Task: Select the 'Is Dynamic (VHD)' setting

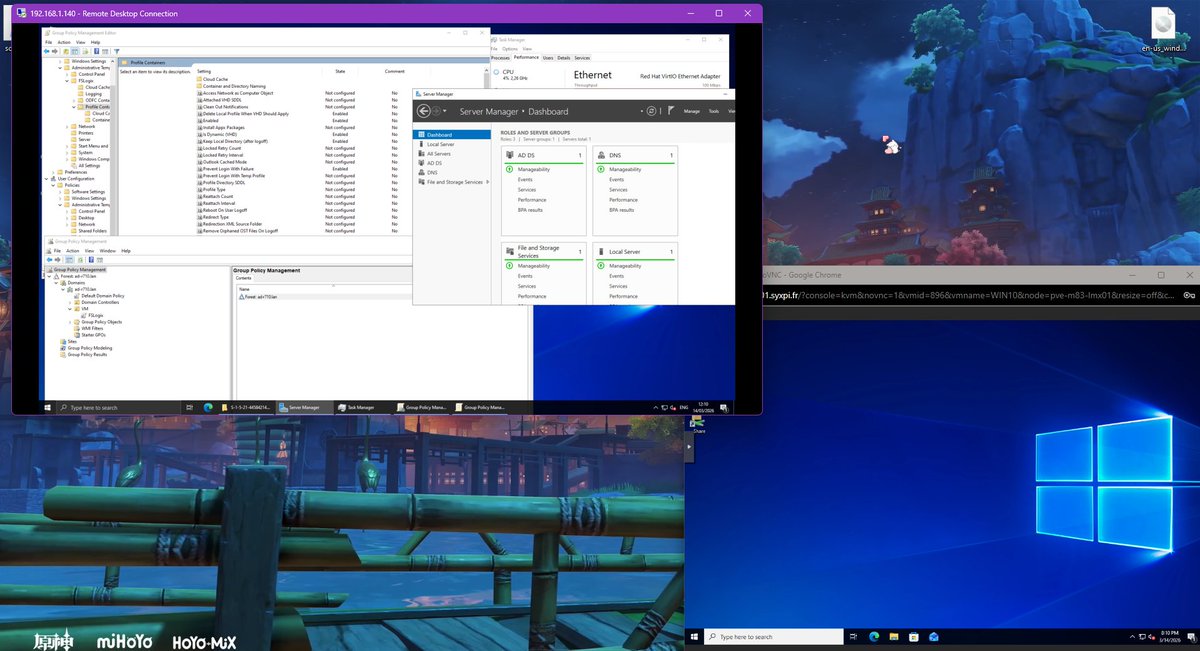Action: point(219,134)
